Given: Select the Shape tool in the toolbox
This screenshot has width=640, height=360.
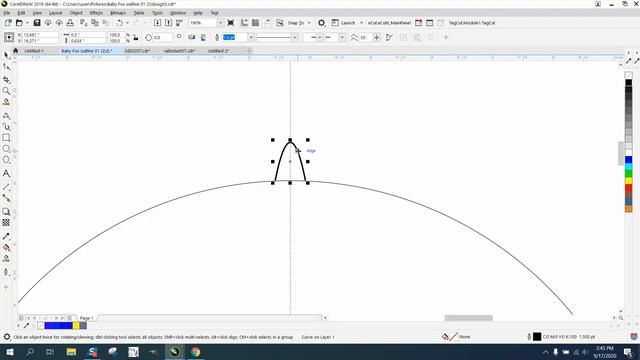Looking at the screenshot, I should click(6, 67).
